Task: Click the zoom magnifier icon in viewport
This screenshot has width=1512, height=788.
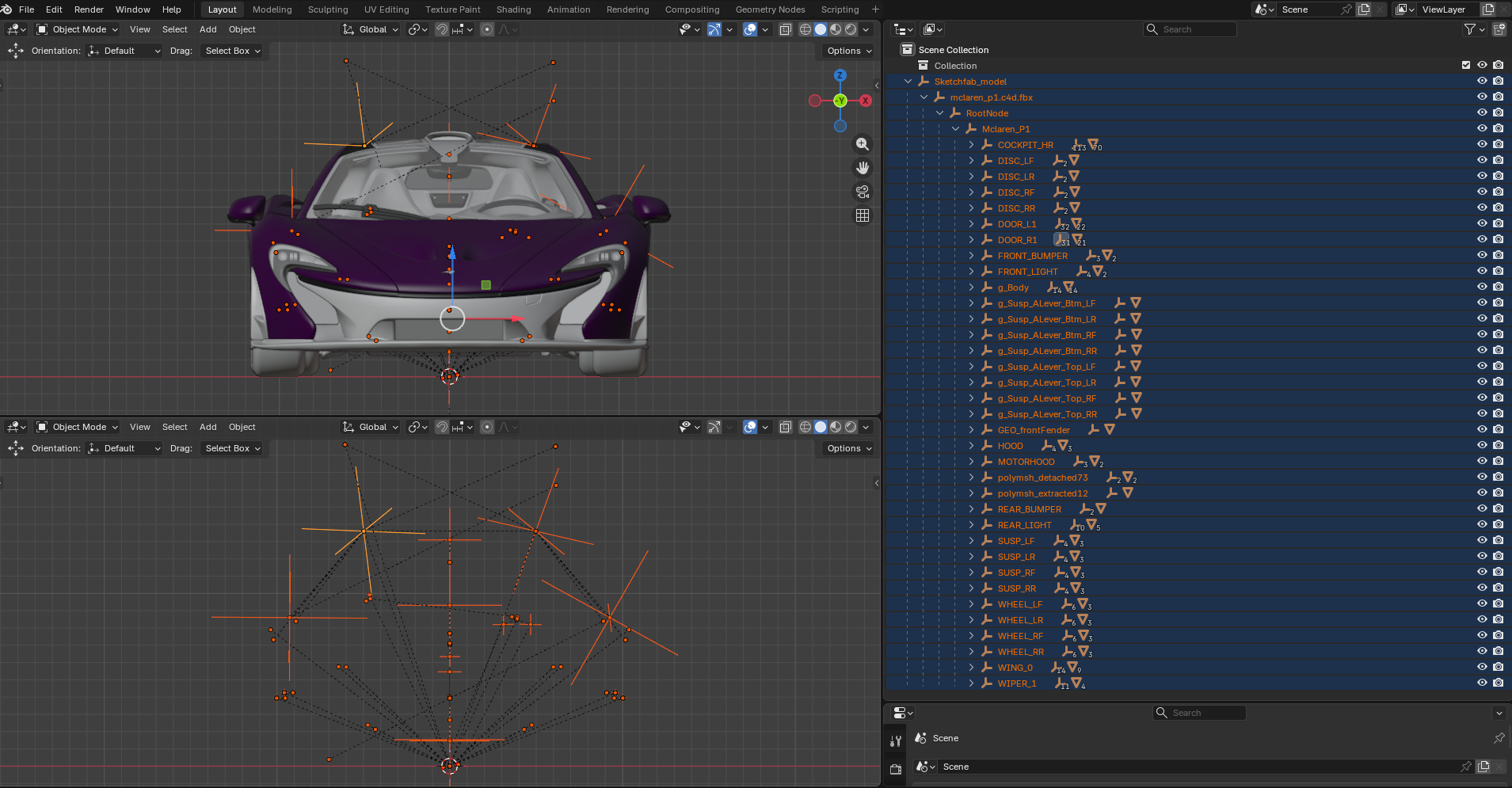Action: coord(863,144)
